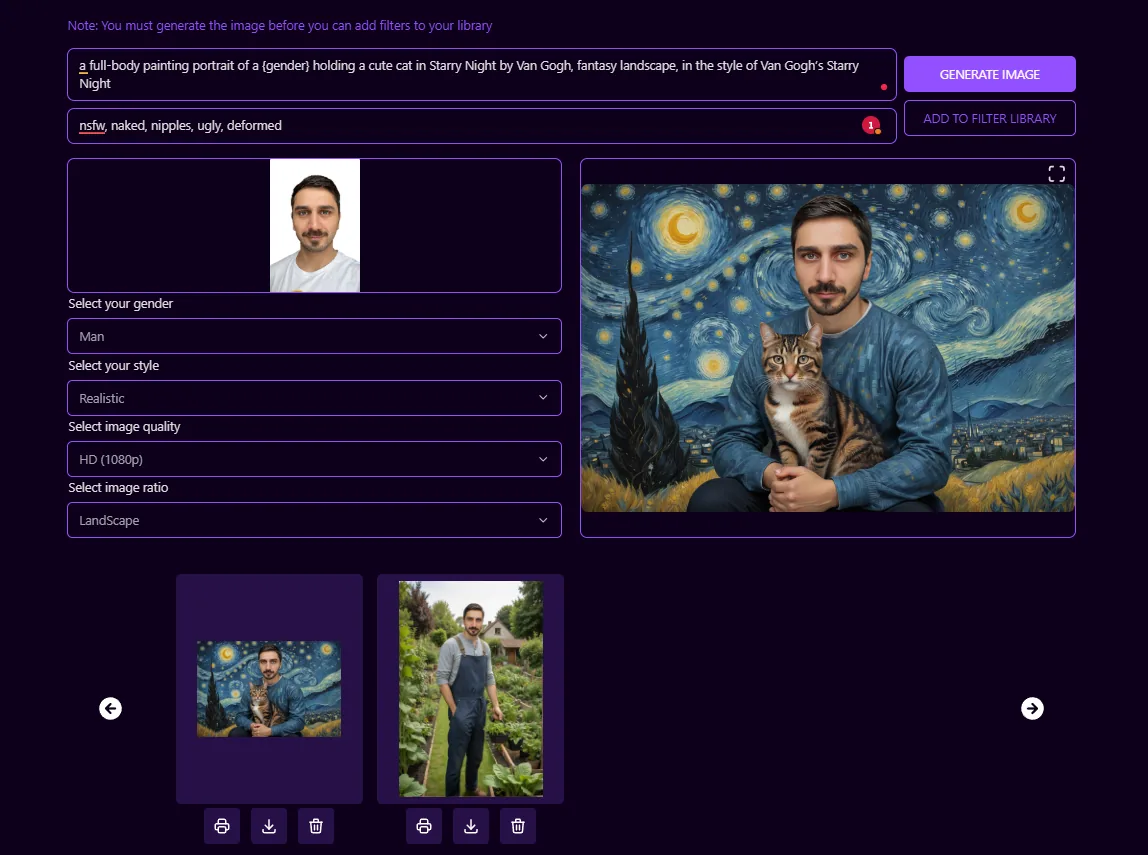Print the Starry Night cat thumbnail image
This screenshot has height=855, width=1148.
tap(222, 826)
